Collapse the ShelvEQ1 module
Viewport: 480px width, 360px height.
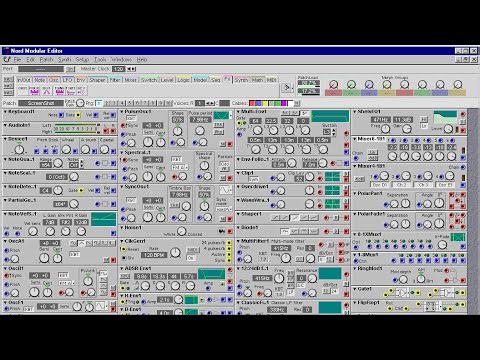click(x=355, y=112)
